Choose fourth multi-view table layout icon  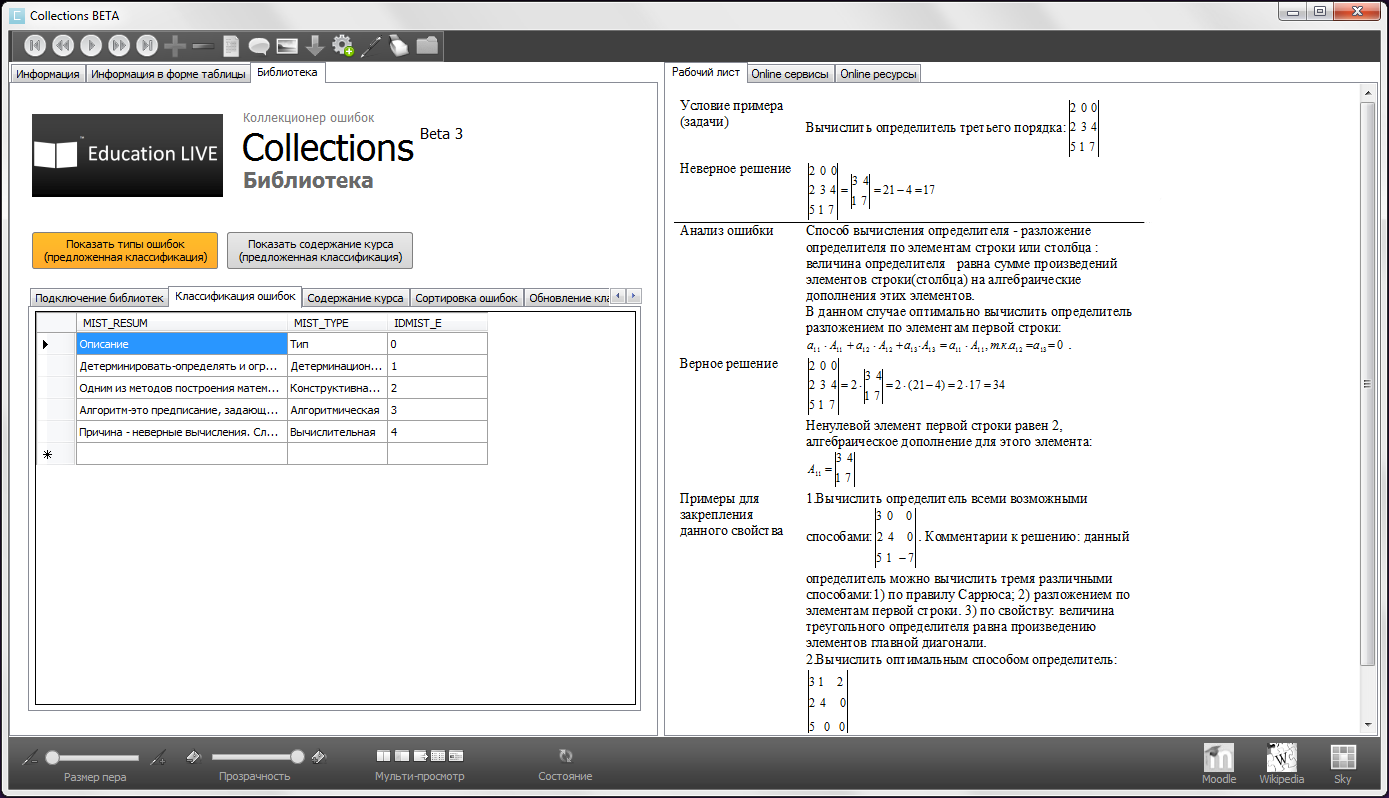pos(438,756)
